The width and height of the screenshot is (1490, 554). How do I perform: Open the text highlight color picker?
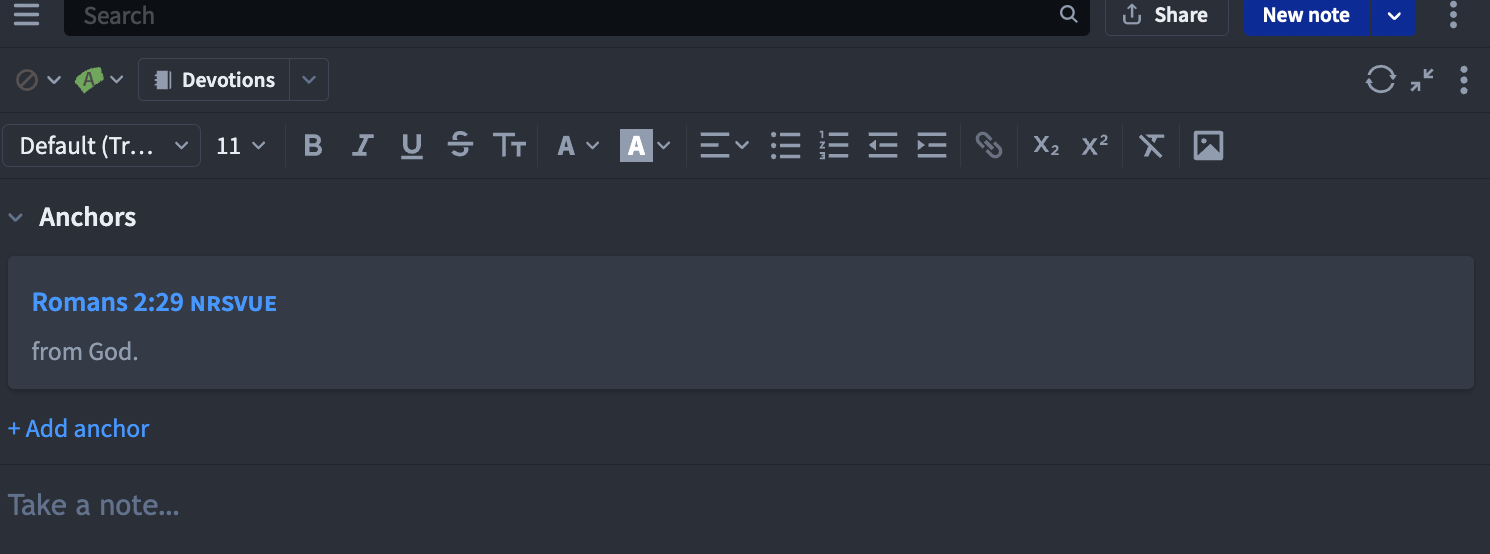coord(645,146)
